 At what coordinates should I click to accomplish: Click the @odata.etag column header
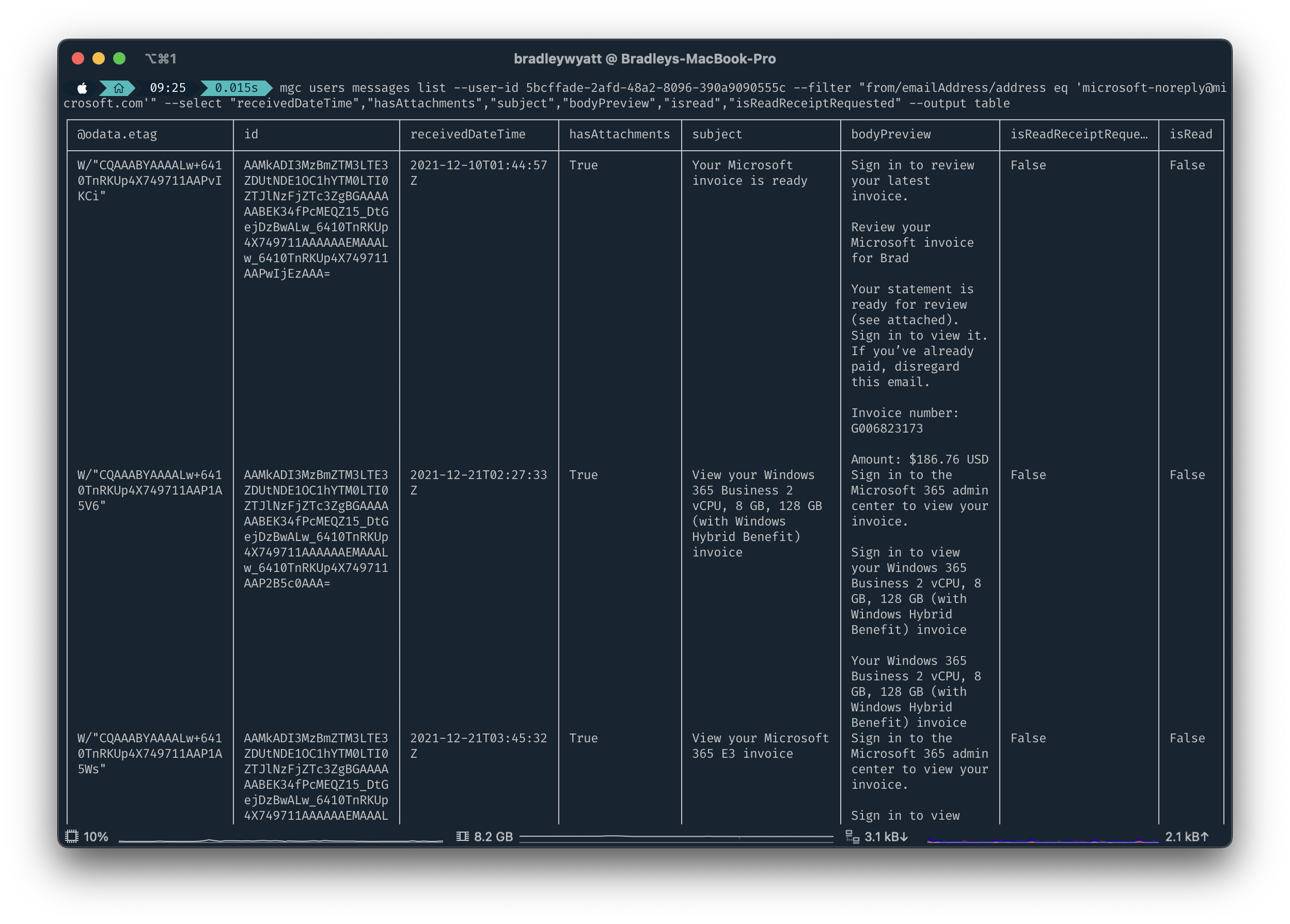(117, 134)
